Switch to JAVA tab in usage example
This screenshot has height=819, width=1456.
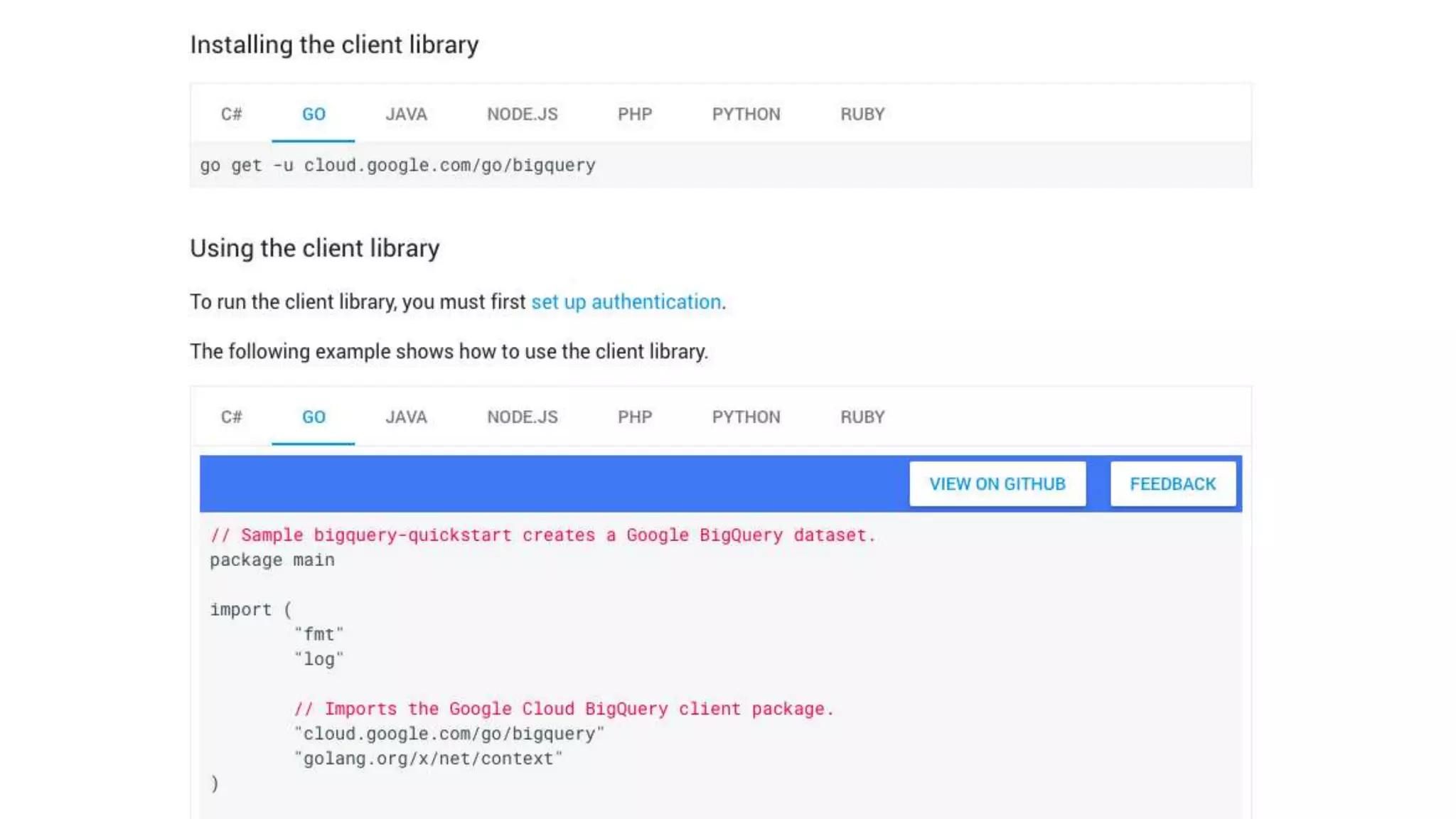[406, 417]
